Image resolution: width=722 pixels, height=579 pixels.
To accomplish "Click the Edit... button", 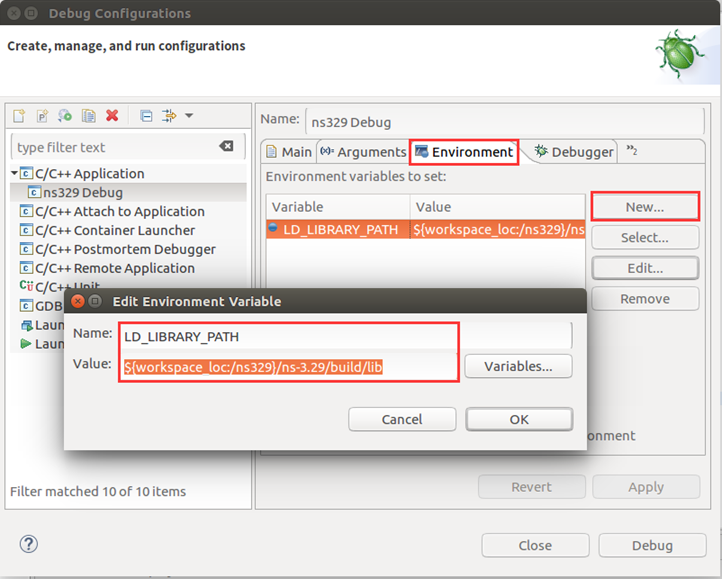I will click(645, 268).
